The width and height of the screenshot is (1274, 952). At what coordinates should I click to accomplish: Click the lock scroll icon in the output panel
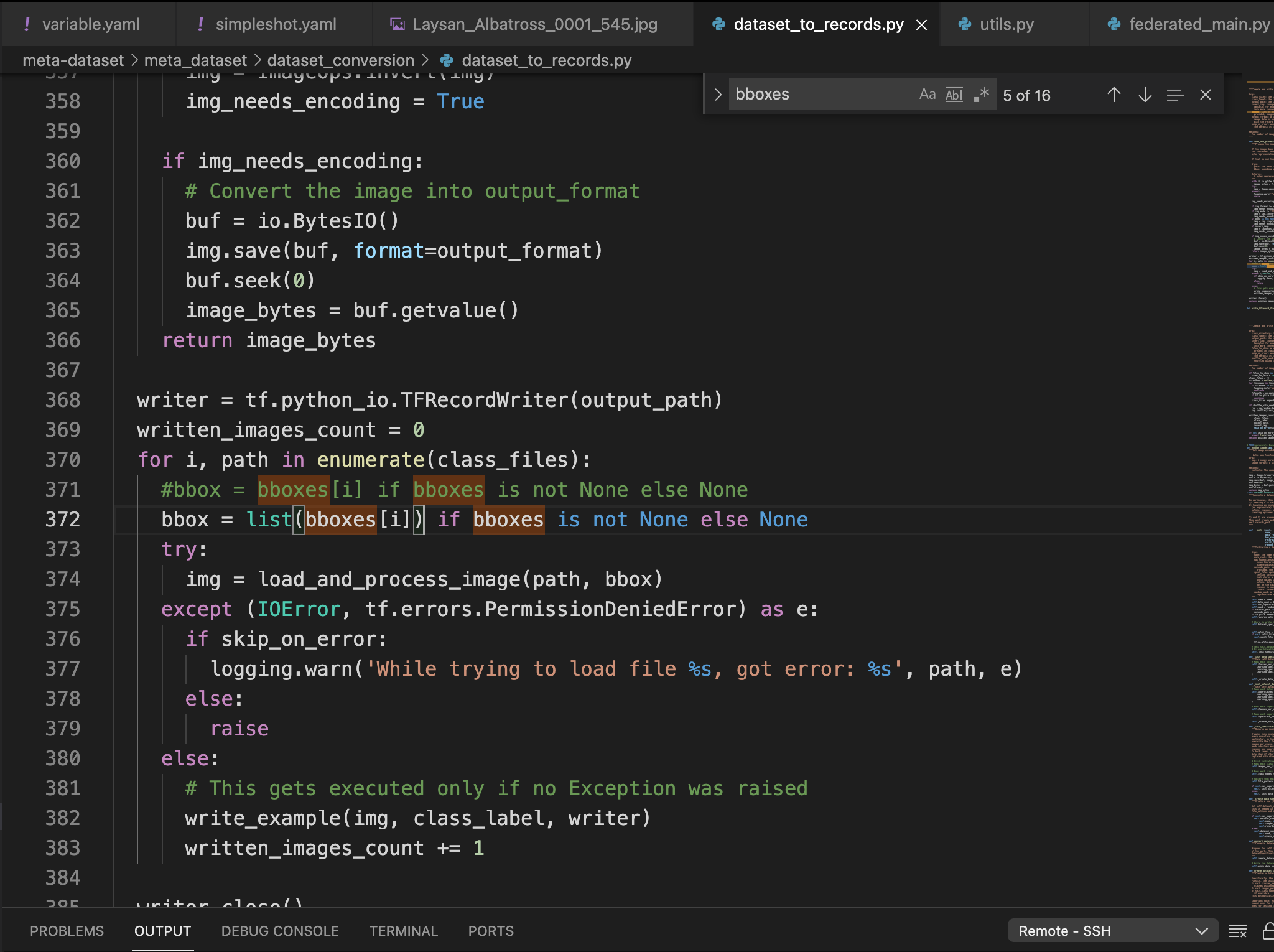[x=1269, y=931]
